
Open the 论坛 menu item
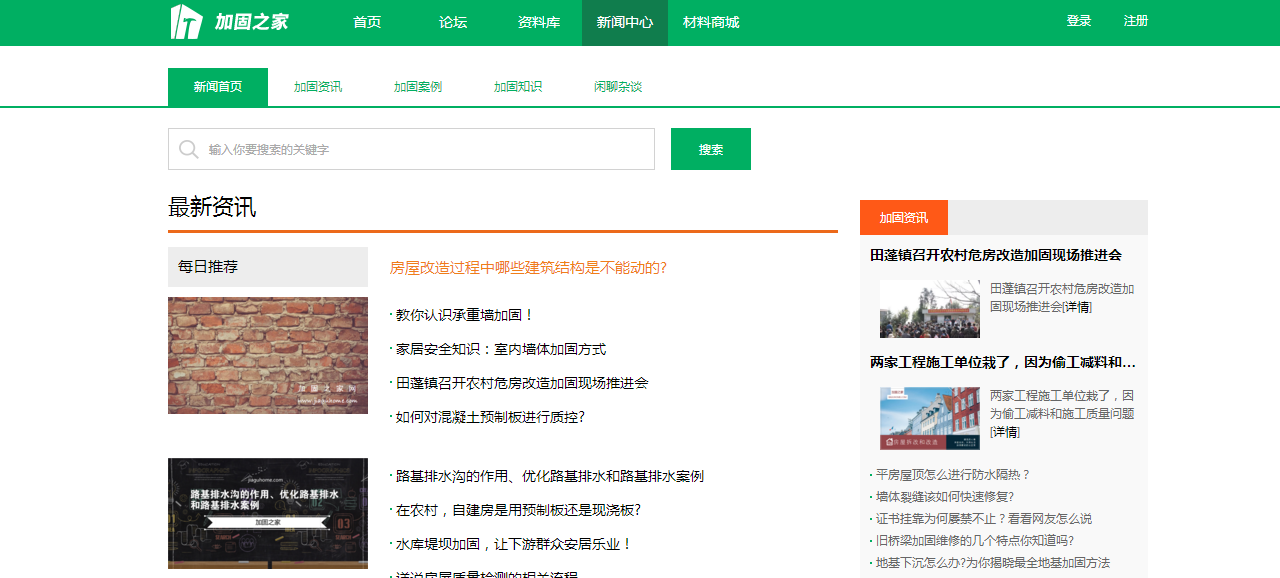click(453, 22)
